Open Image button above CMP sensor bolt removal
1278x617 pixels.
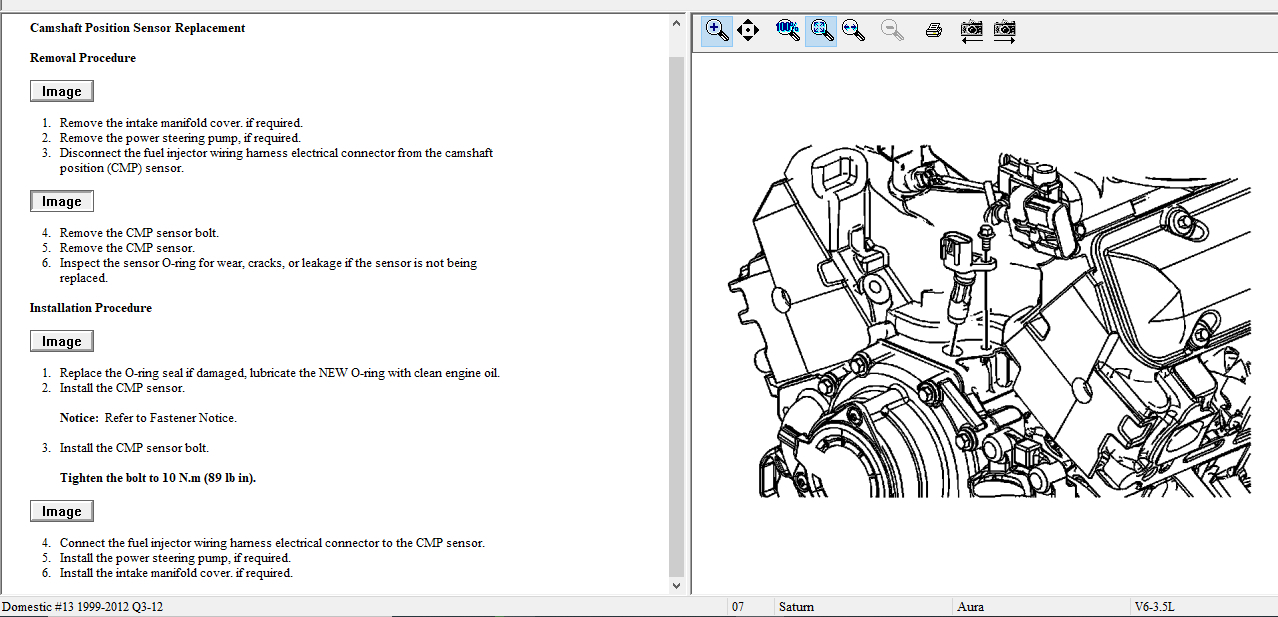[62, 201]
